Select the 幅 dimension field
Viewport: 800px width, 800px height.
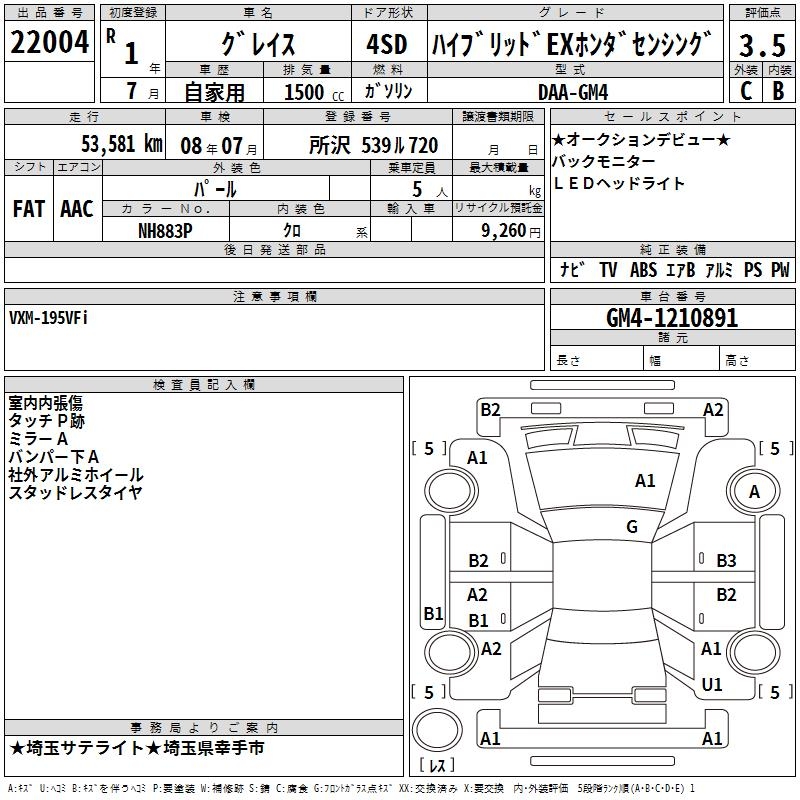[681, 360]
